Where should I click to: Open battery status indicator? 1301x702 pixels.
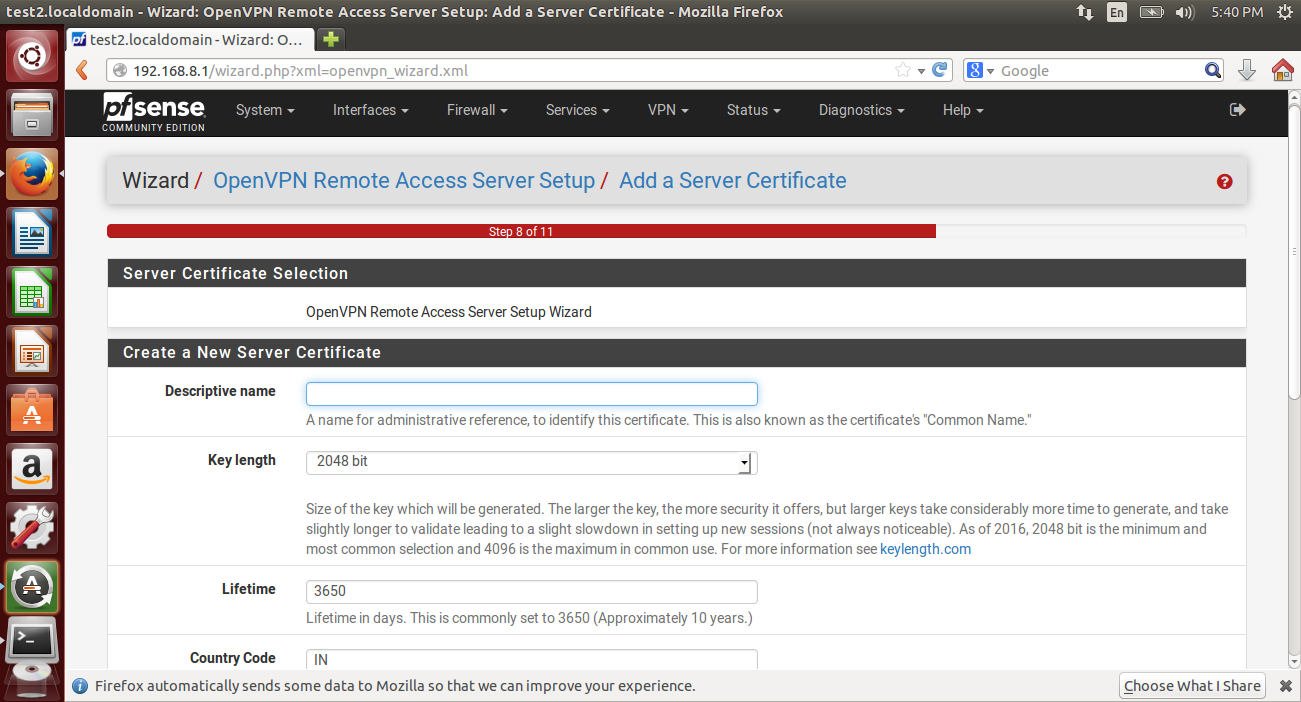click(x=1151, y=12)
